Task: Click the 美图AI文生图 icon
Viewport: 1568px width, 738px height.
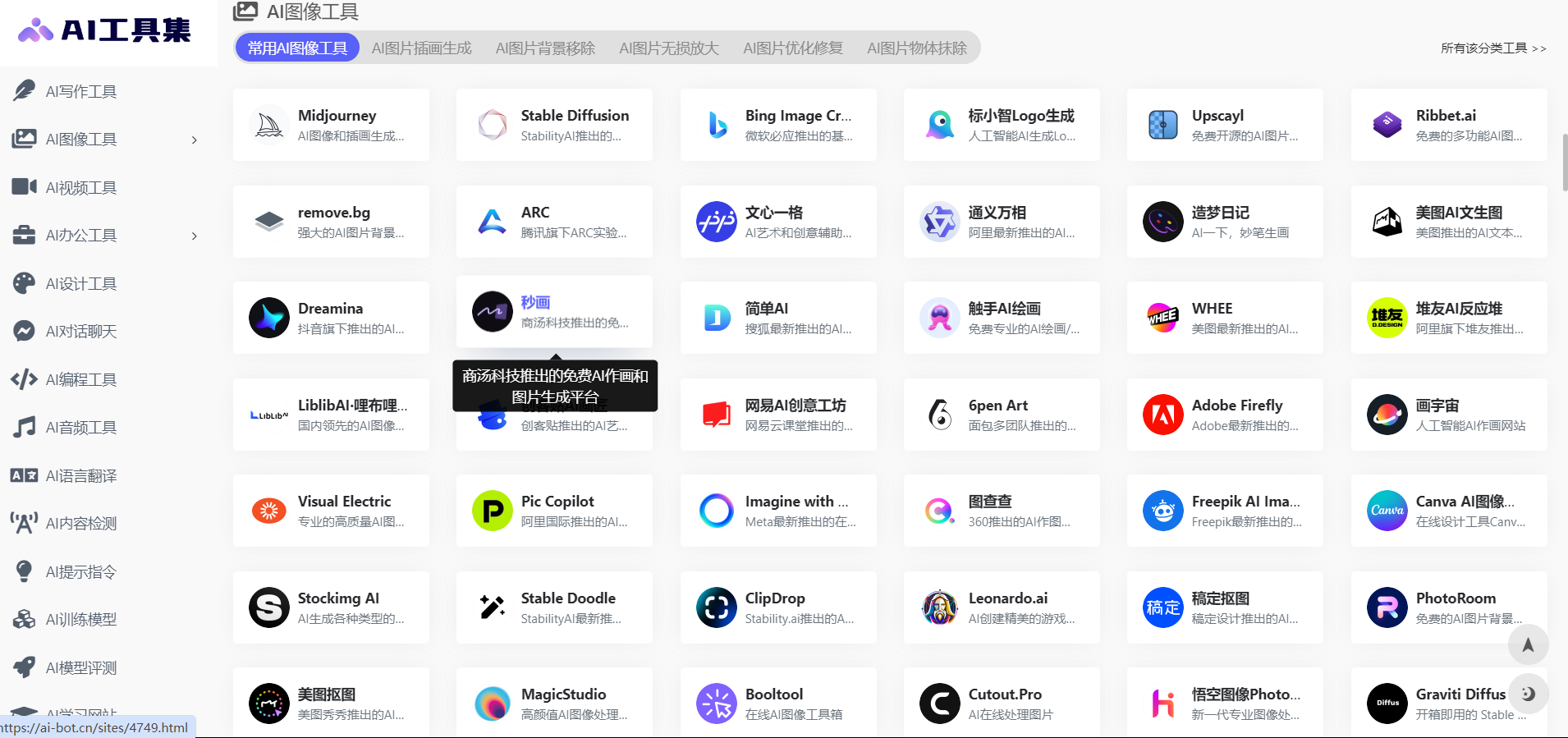Action: [1387, 222]
